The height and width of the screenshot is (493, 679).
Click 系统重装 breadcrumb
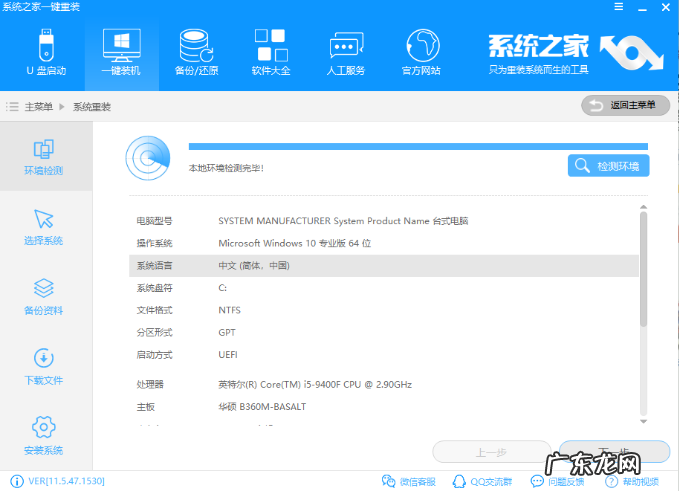point(92,107)
